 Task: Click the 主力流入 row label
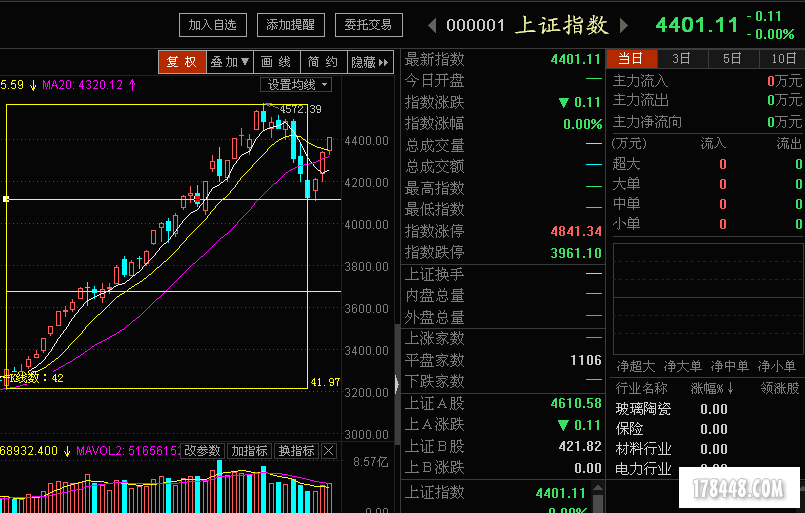point(640,81)
